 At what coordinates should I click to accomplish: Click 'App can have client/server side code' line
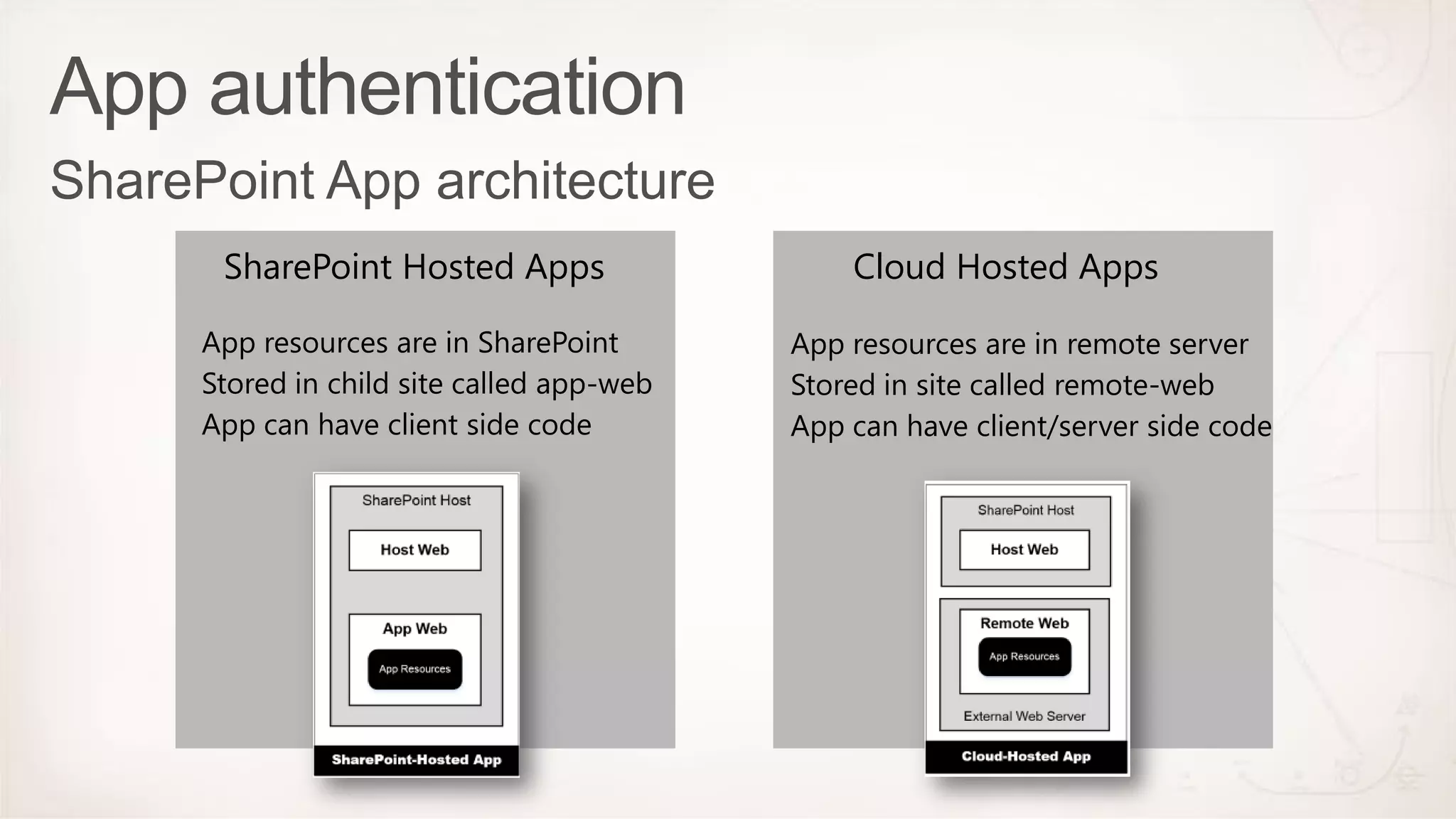click(x=1030, y=427)
